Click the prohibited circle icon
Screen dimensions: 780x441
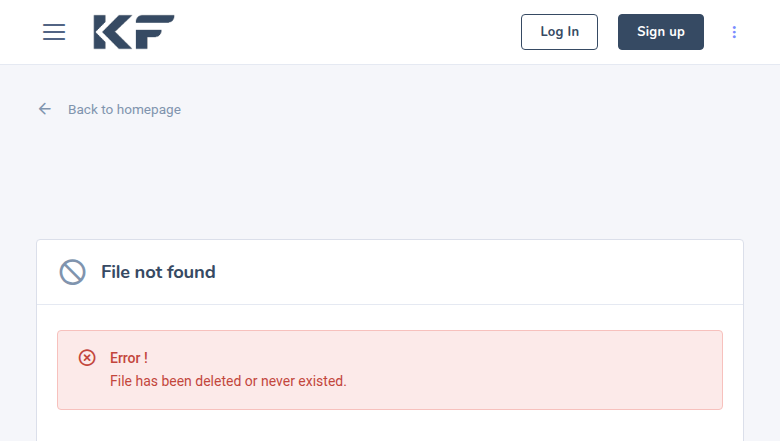pyautogui.click(x=72, y=272)
